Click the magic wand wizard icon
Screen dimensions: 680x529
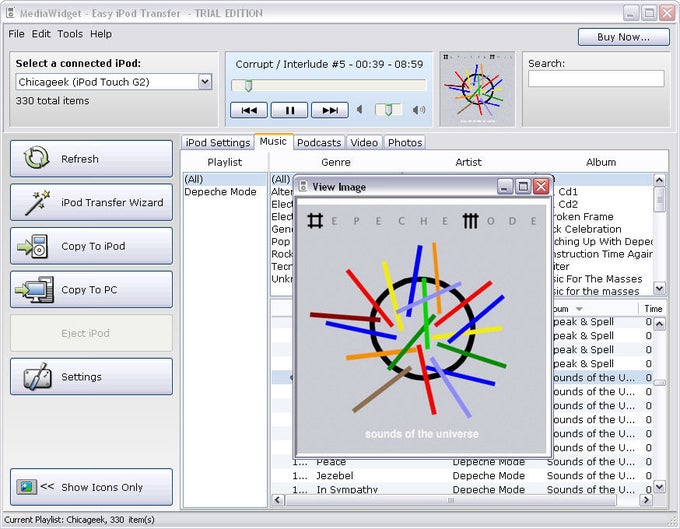pos(37,202)
